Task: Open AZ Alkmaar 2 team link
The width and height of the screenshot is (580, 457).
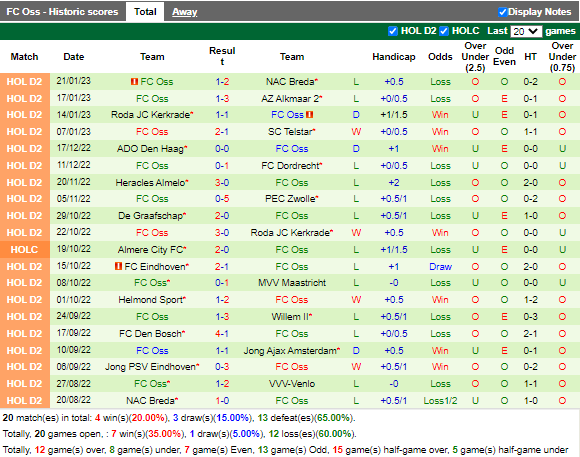Action: [x=290, y=99]
